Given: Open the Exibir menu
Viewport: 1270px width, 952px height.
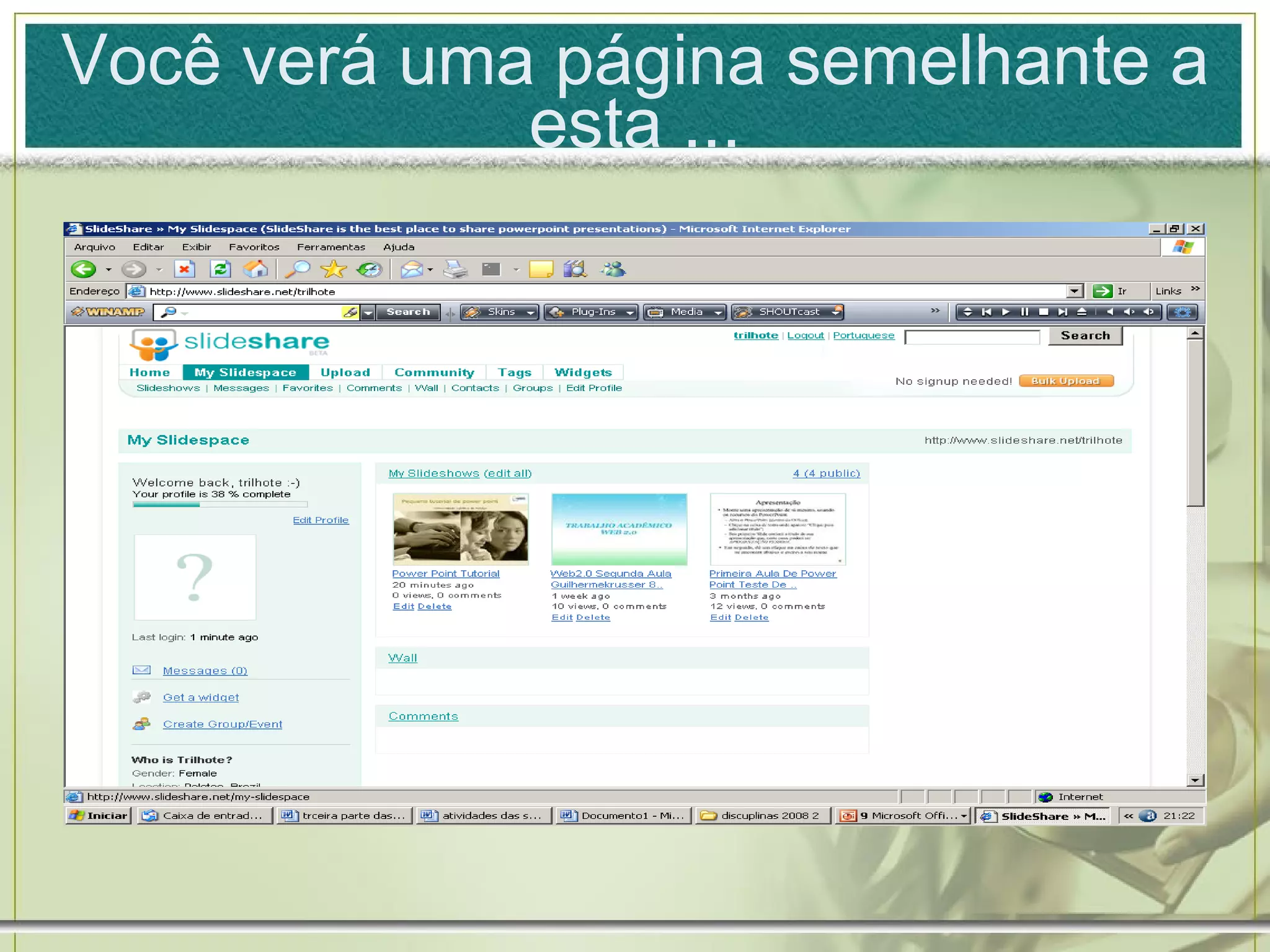Looking at the screenshot, I should 197,247.
